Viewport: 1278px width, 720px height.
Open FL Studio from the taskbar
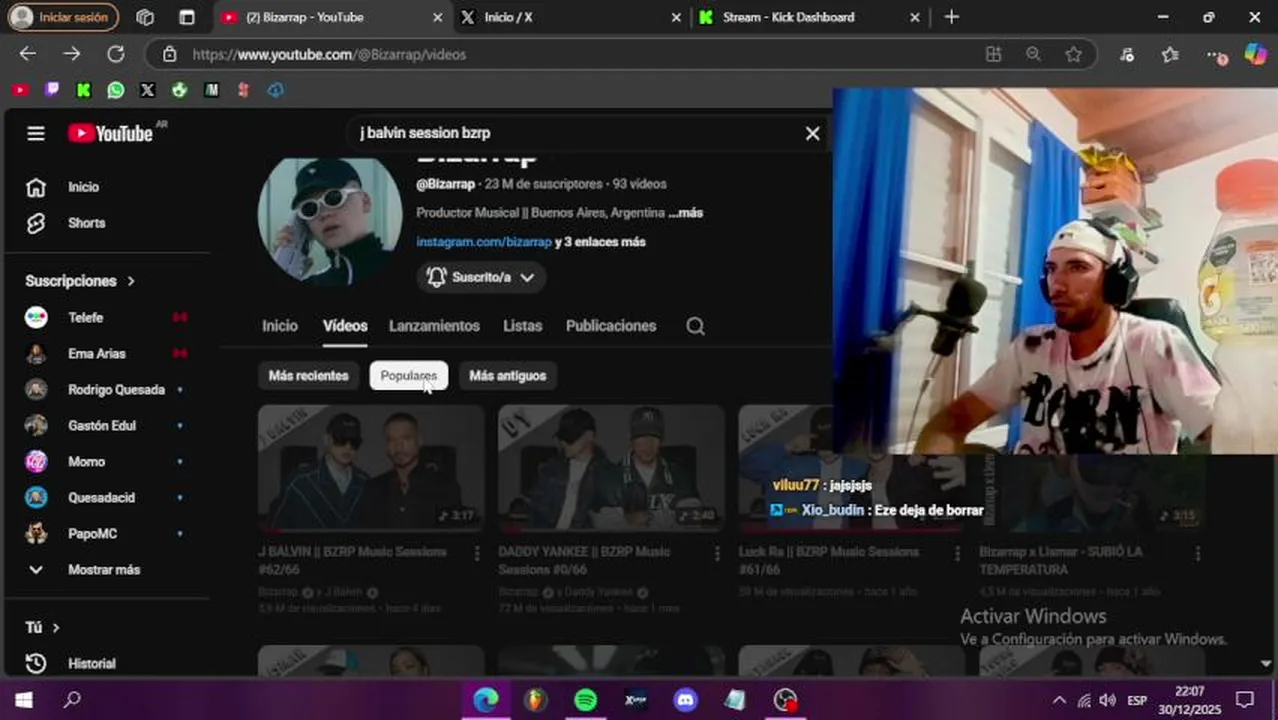tap(536, 700)
